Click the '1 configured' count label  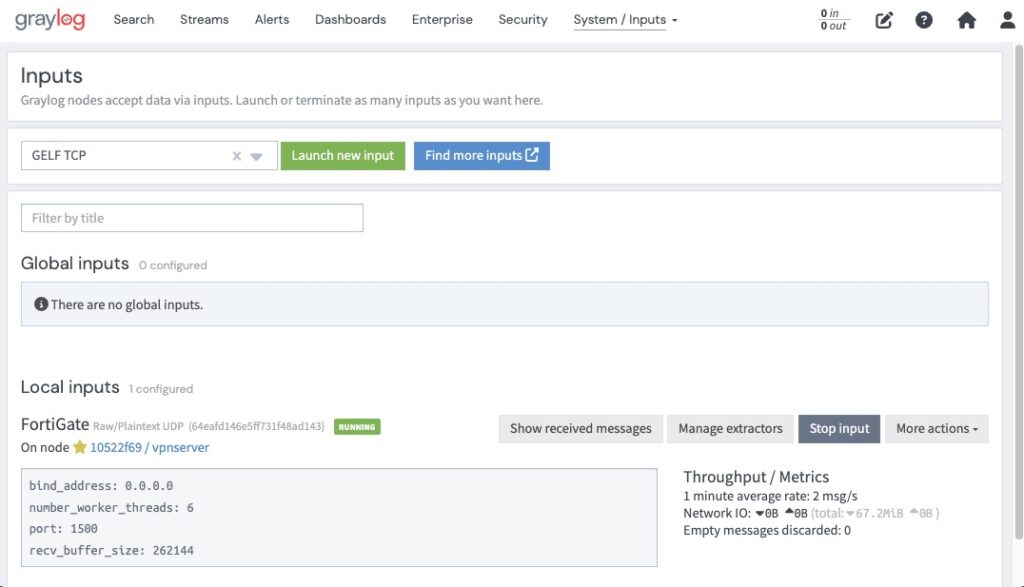(161, 389)
